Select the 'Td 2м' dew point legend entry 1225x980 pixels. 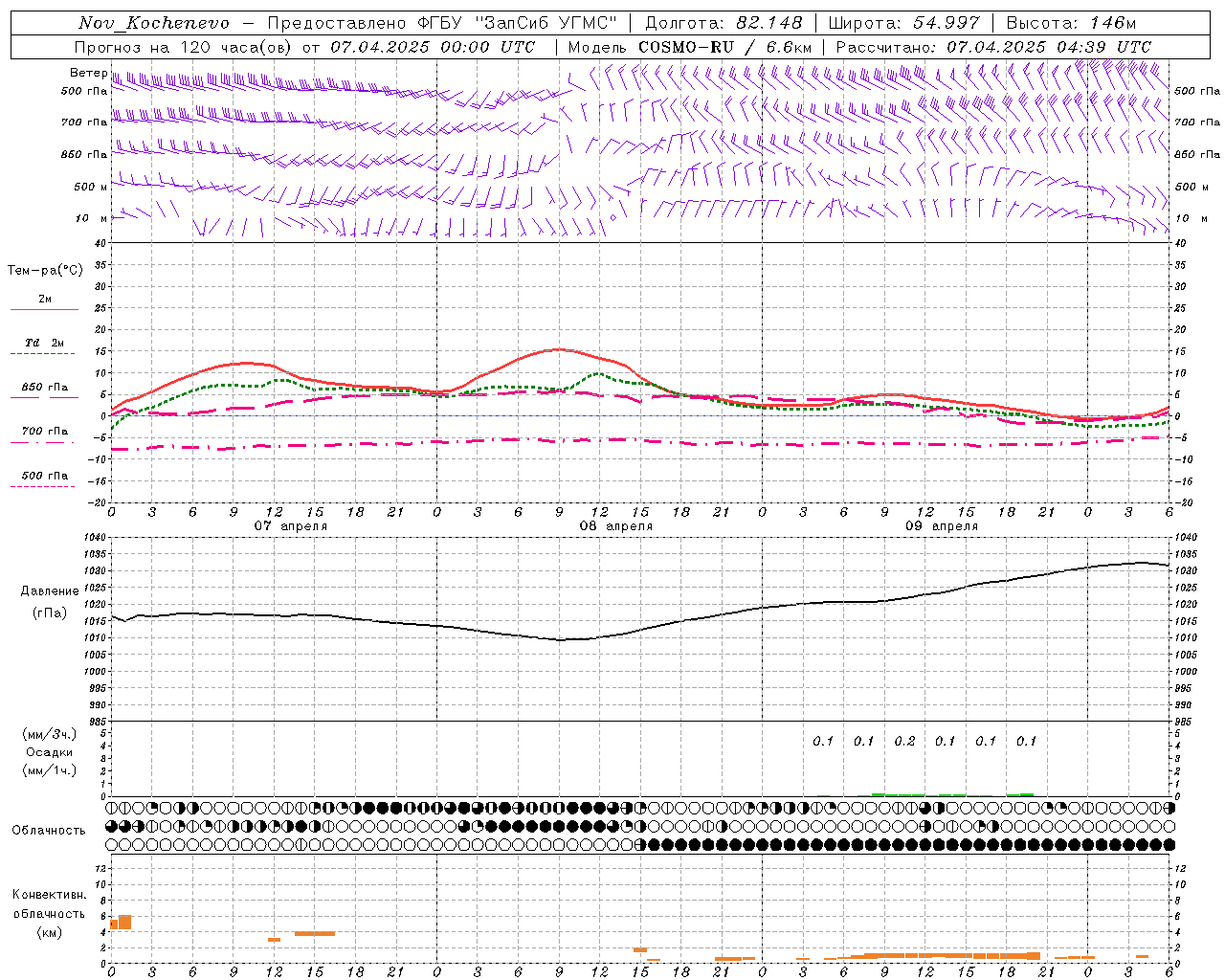[x=45, y=343]
